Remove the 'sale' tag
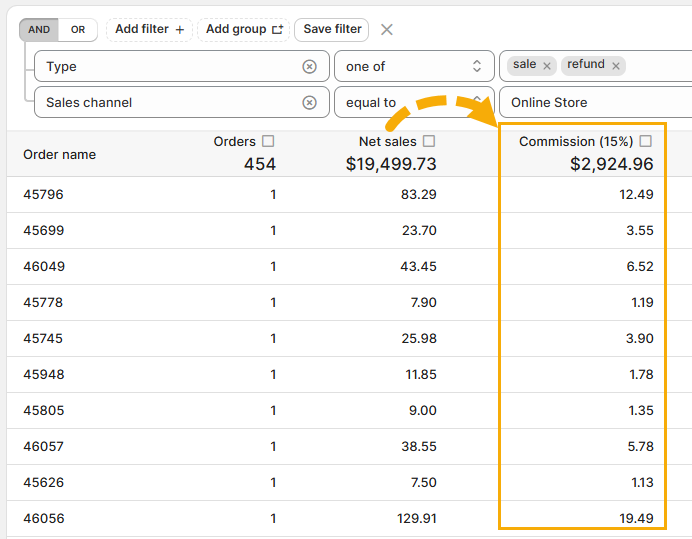The image size is (692, 539). pyautogui.click(x=548, y=66)
